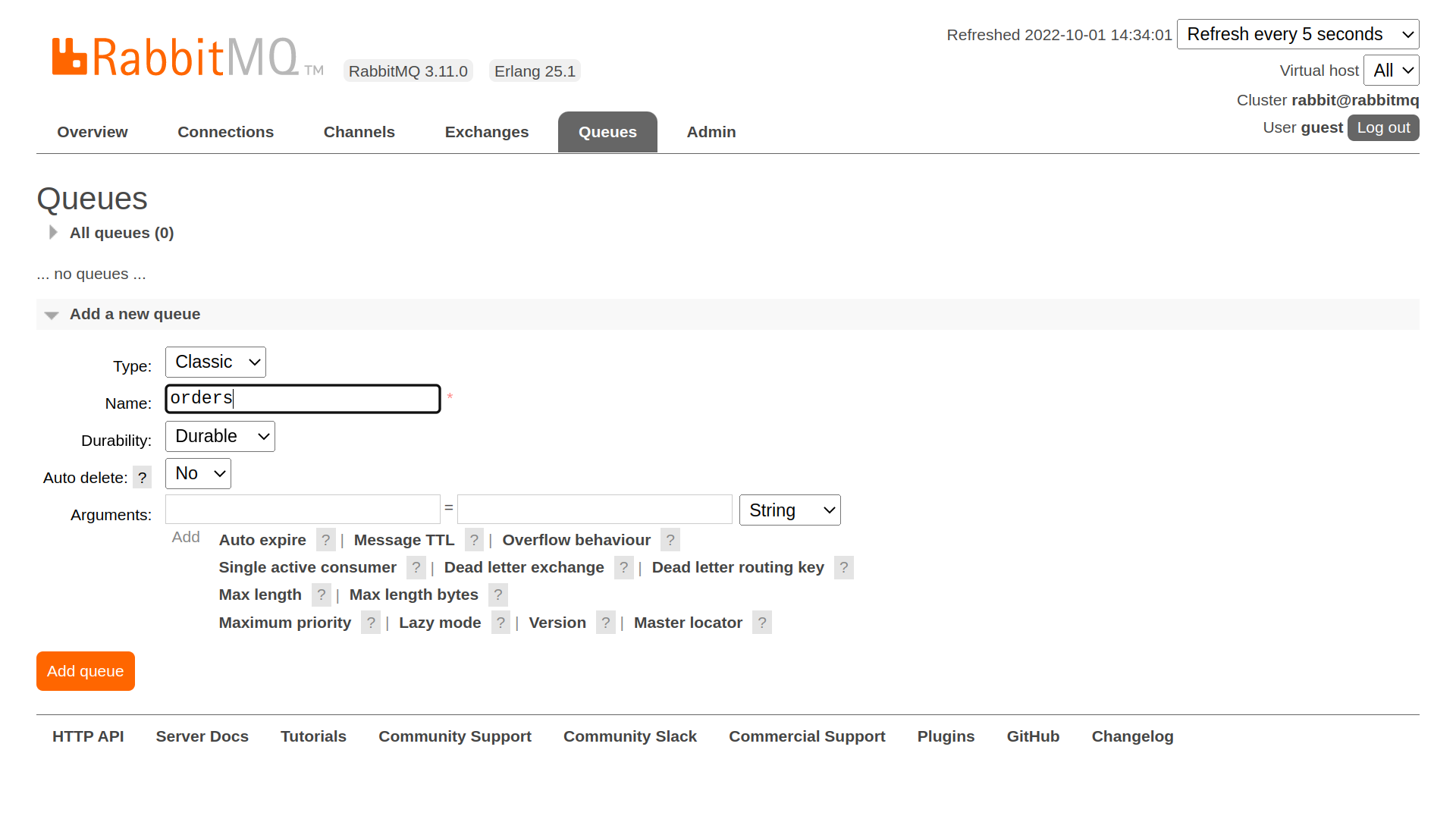The image size is (1456, 819).
Task: Open the queue Type dropdown
Action: pyautogui.click(x=215, y=362)
